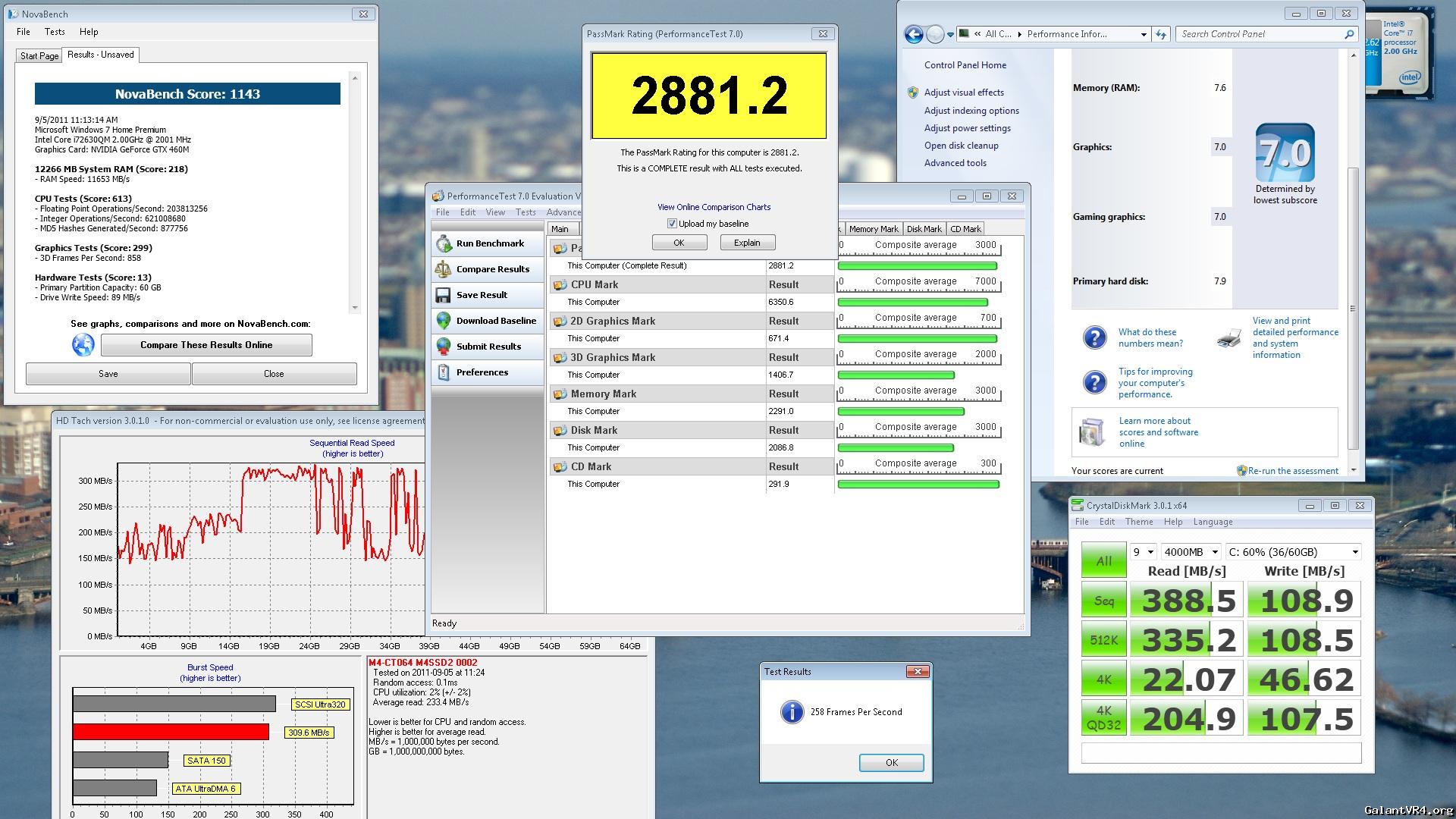Click 'Adjust indexing options' link
This screenshot has height=819, width=1456.
click(x=971, y=111)
